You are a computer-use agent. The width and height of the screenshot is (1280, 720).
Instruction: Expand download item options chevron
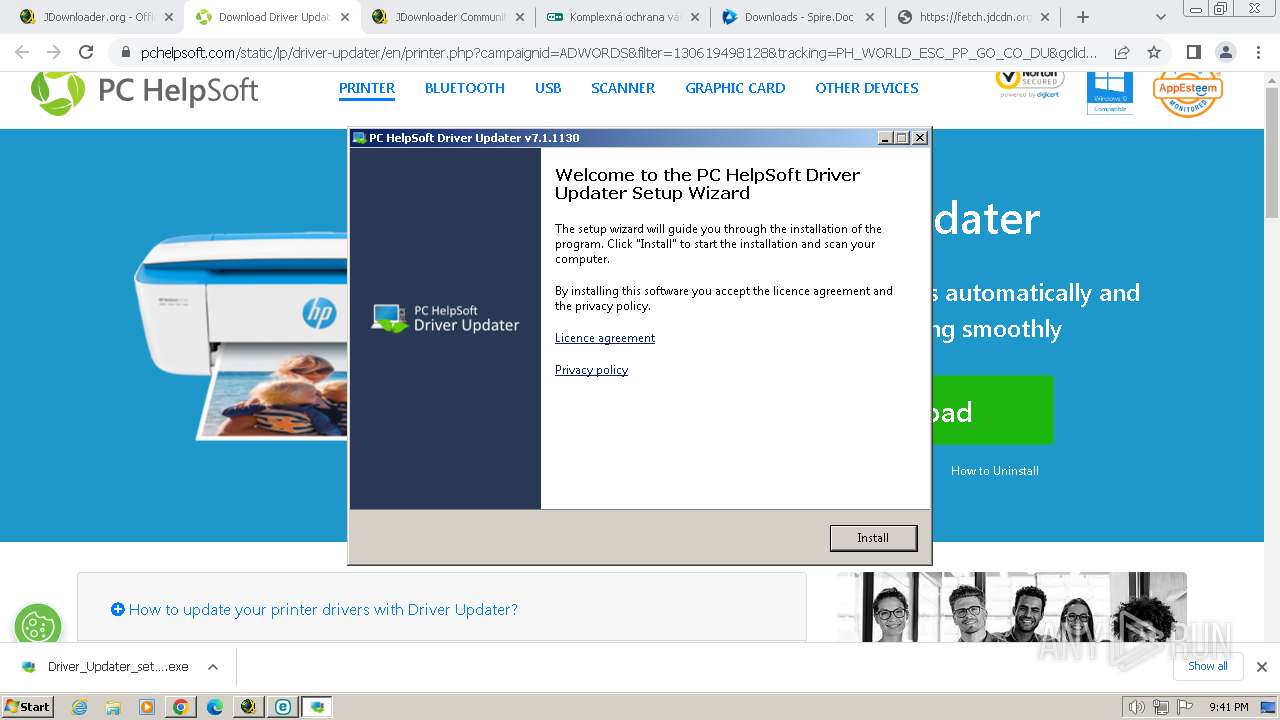(x=212, y=667)
